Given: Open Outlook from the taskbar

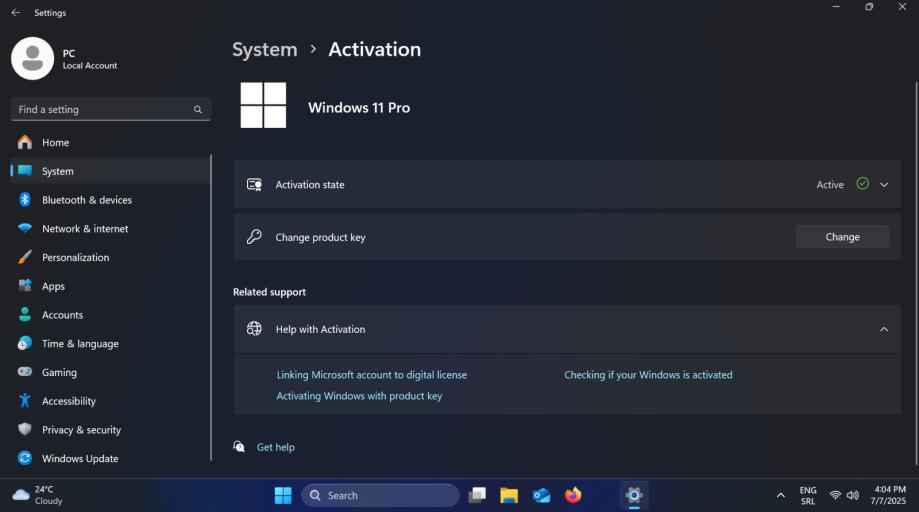Looking at the screenshot, I should coord(542,496).
